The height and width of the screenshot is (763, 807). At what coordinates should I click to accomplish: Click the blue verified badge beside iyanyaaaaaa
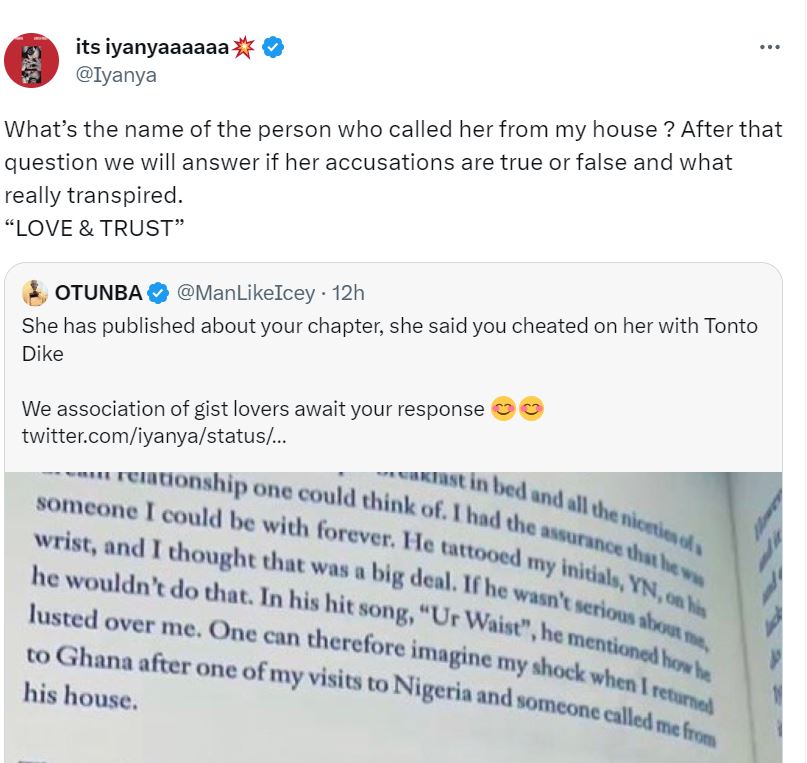click(x=273, y=47)
